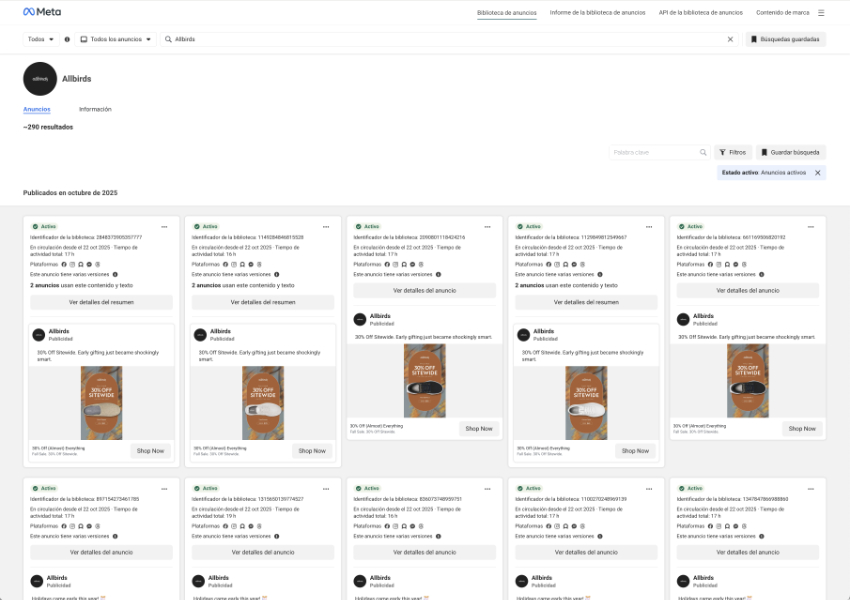This screenshot has height=600, width=850.
Task: Open three-dot menu on ad 1145084846815528
Action: click(327, 227)
